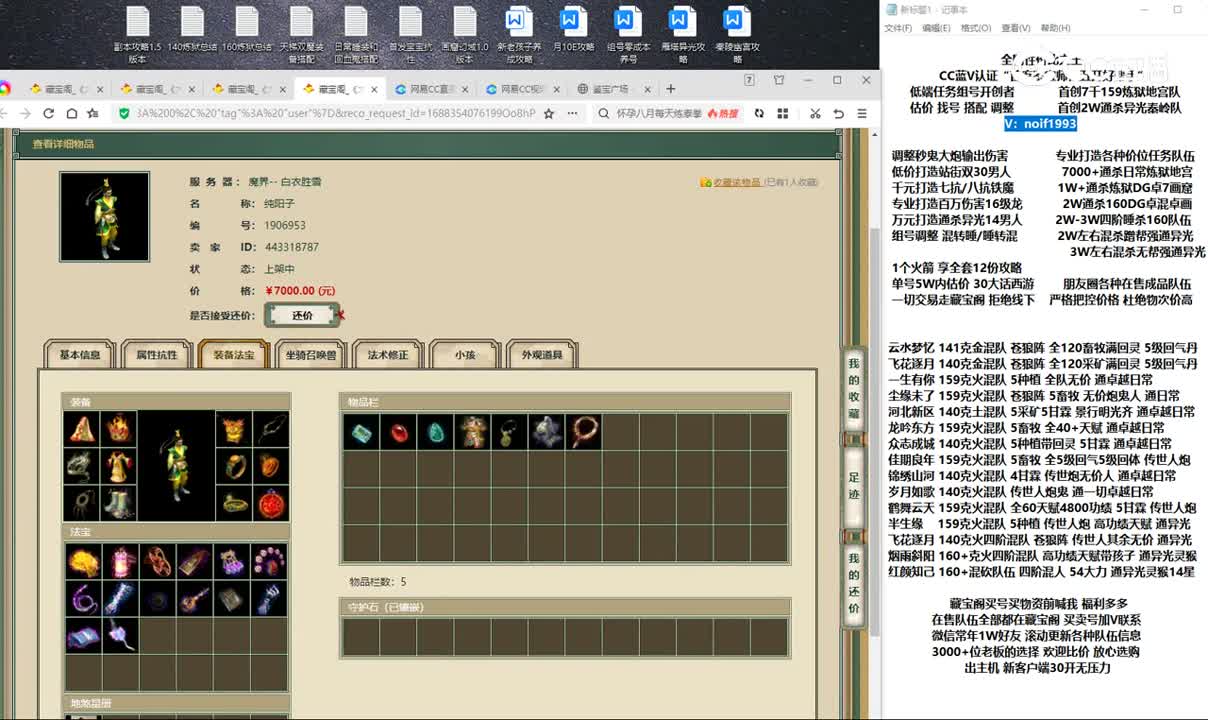
Task: Click the golden cloud talisman icon
Action: [82, 562]
